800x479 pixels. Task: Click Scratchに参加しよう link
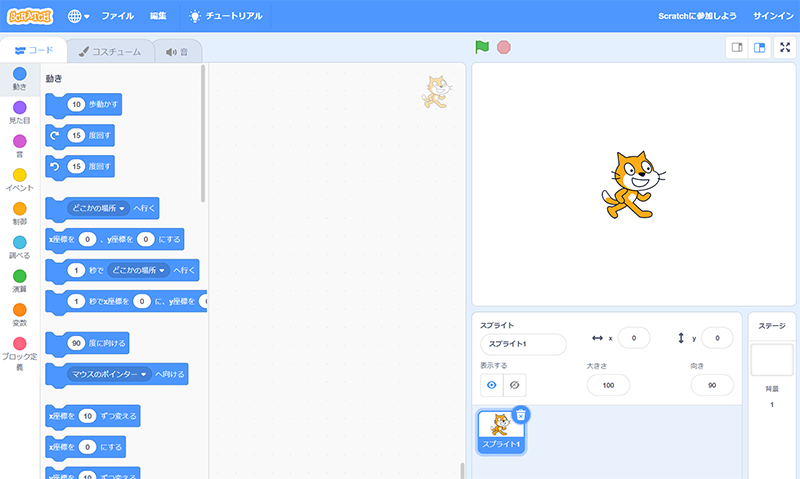[x=697, y=16]
